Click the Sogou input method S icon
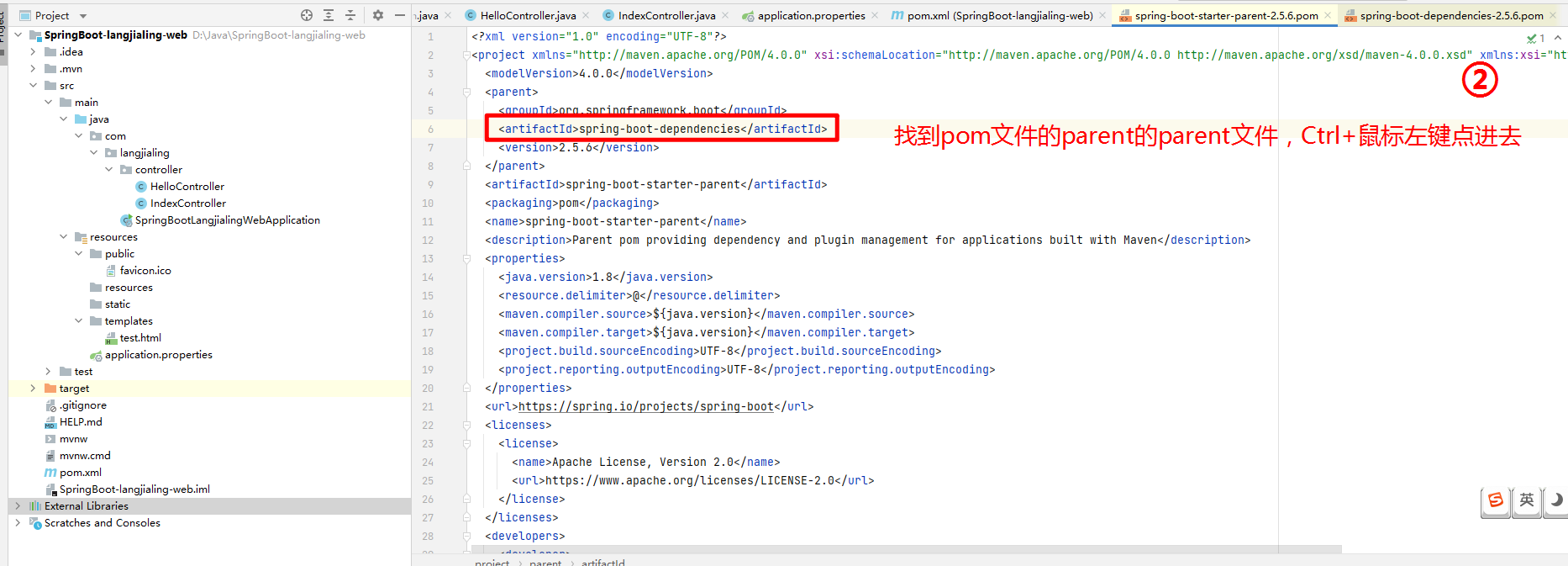 [x=1496, y=500]
